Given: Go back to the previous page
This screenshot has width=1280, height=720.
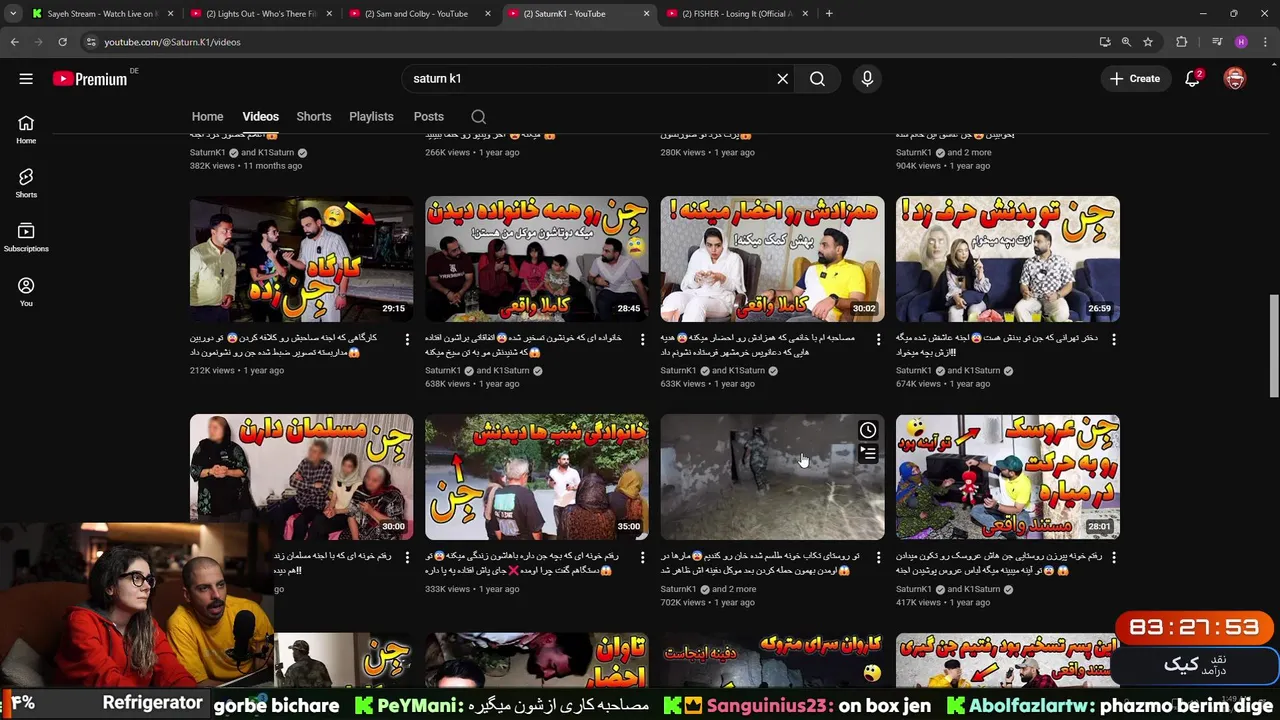Looking at the screenshot, I should click(14, 42).
